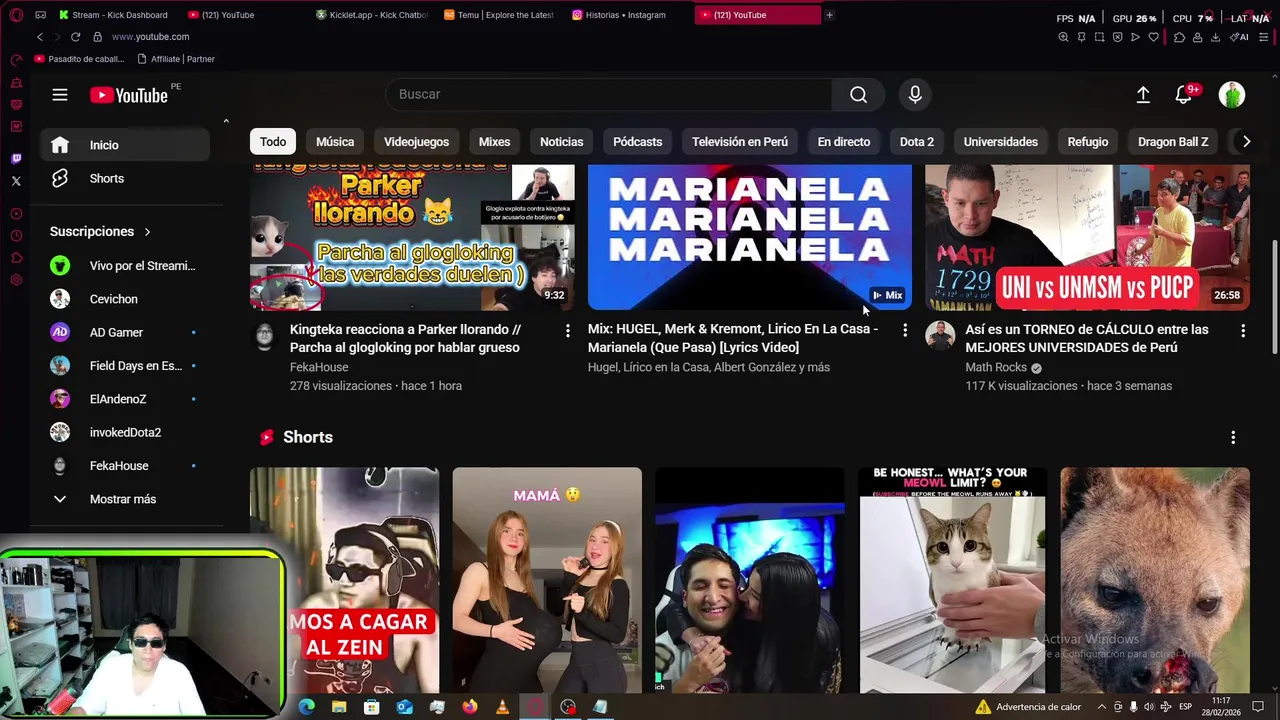Click the Opera zoom/search page icon in the toolbar
This screenshot has height=720, width=1280.
pyautogui.click(x=1063, y=37)
